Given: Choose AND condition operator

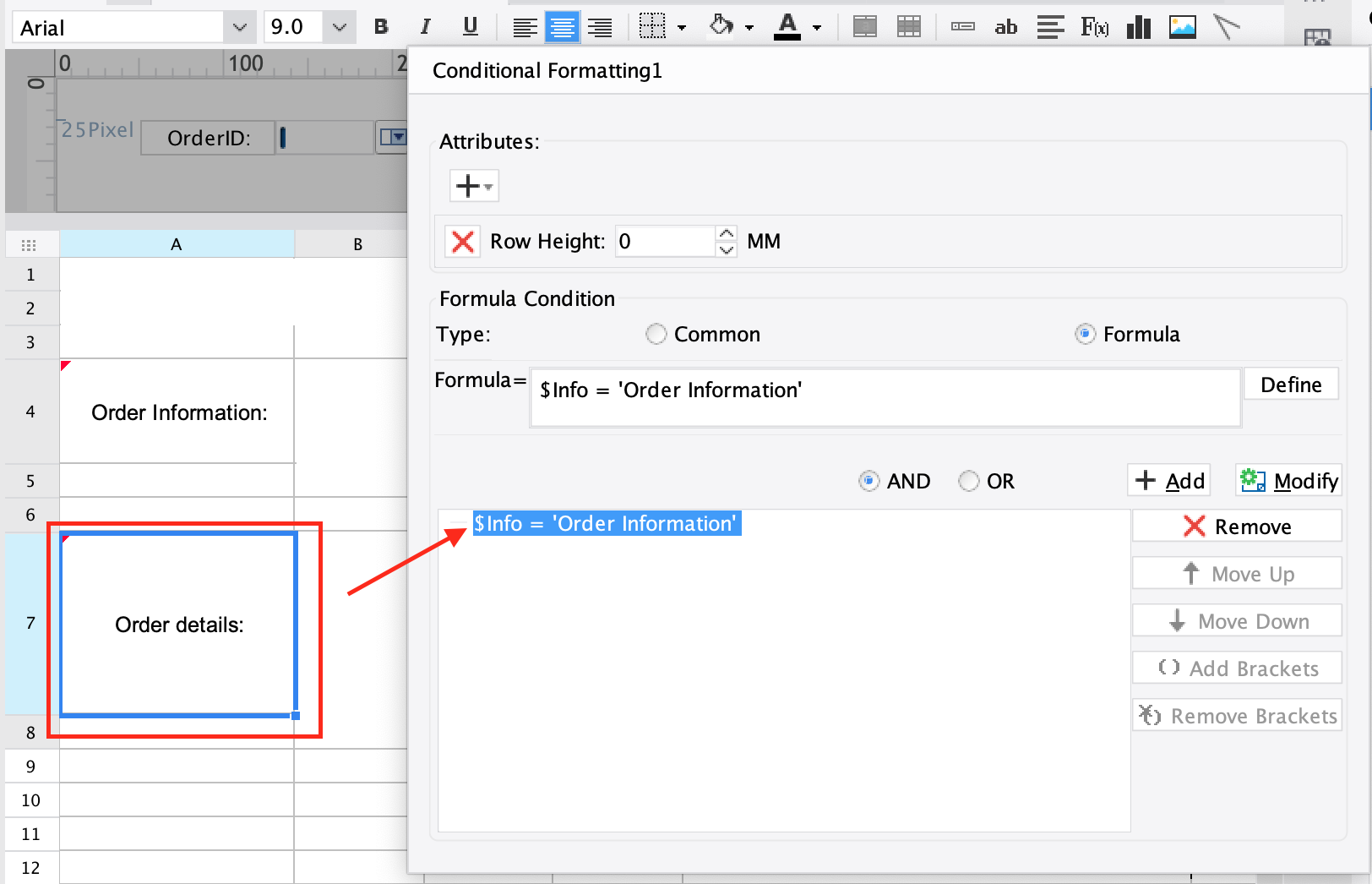Looking at the screenshot, I should coord(868,481).
